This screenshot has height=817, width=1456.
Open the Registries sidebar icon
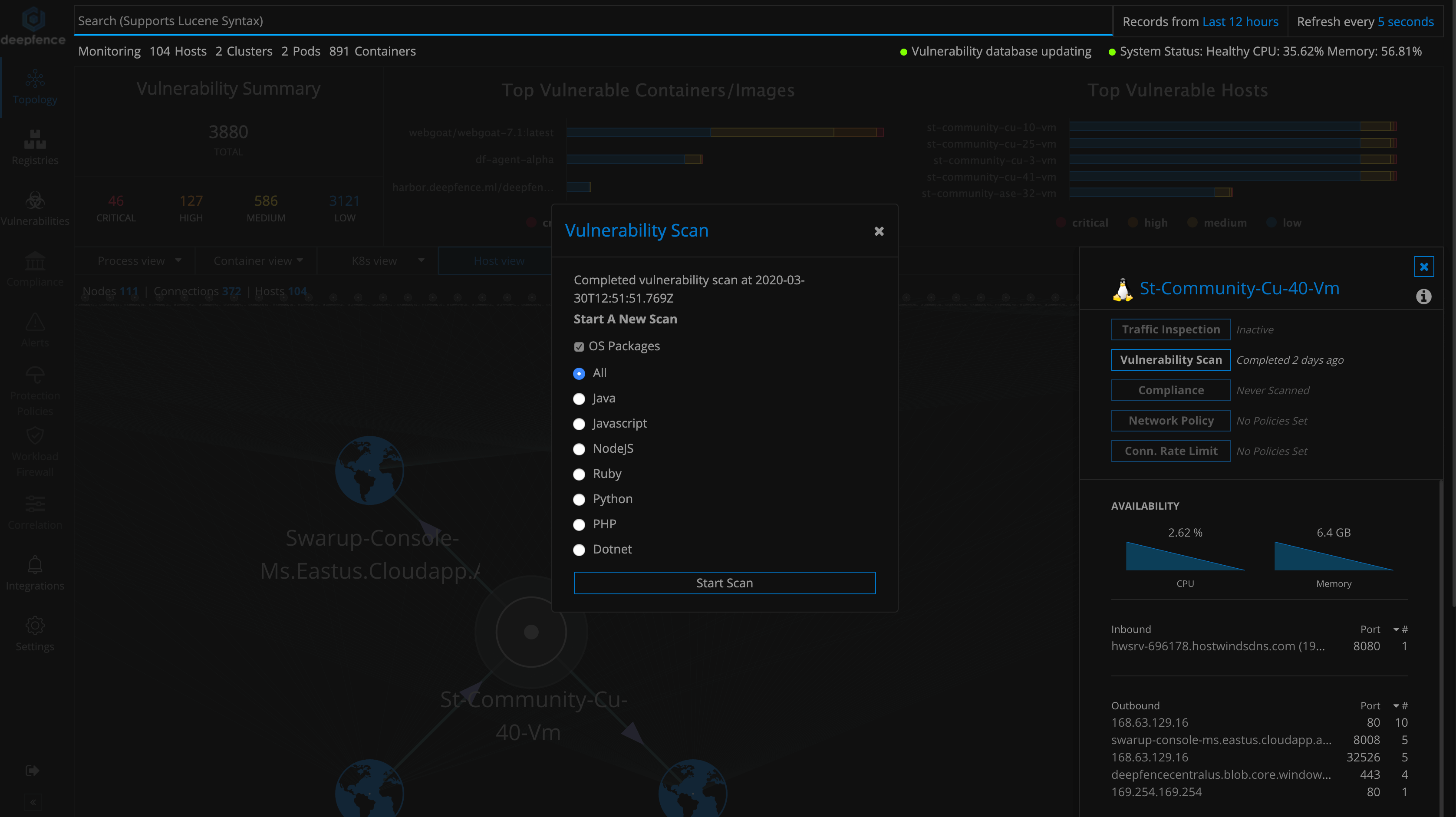coord(34,140)
